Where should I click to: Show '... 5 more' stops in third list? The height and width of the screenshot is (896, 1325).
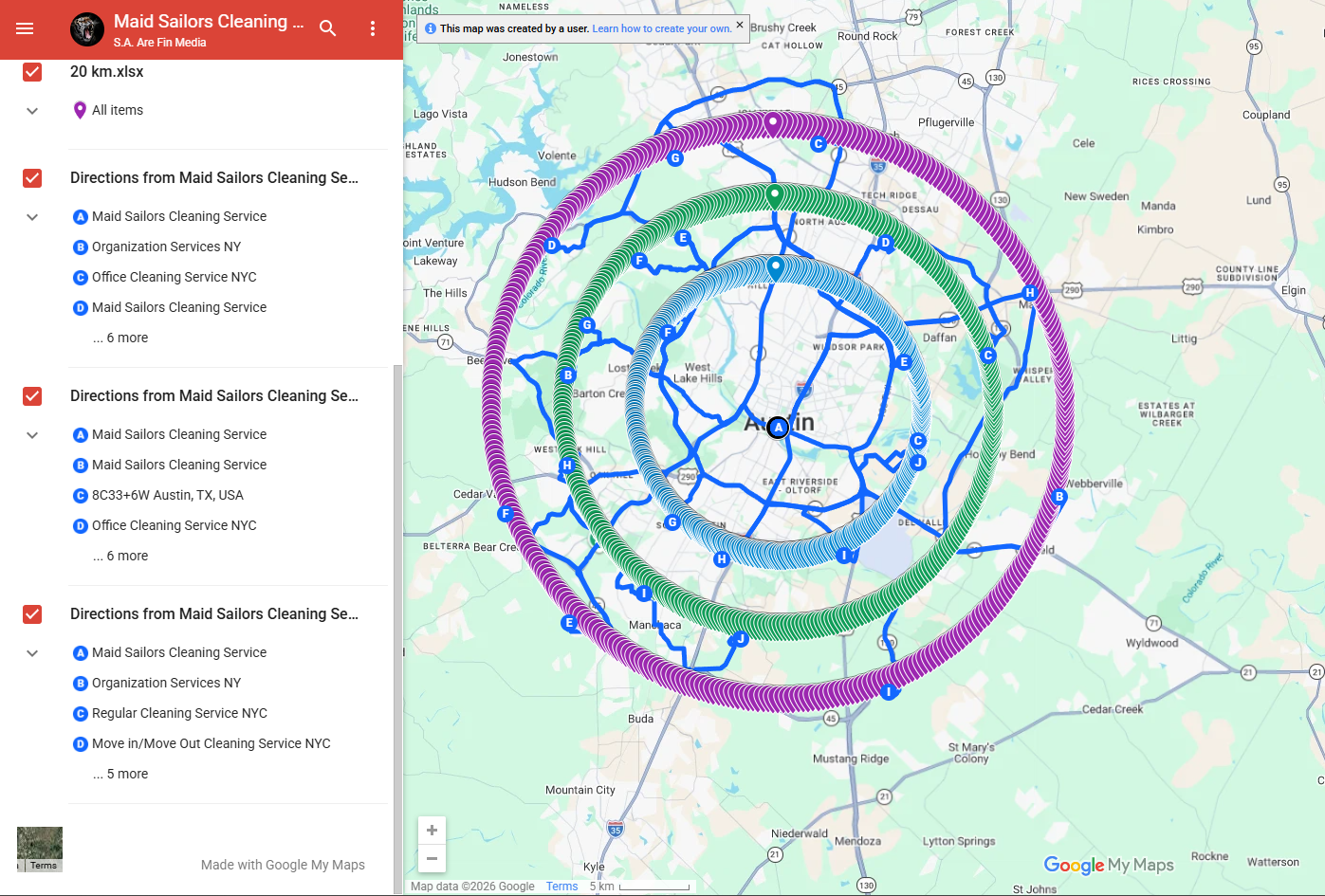(x=120, y=774)
